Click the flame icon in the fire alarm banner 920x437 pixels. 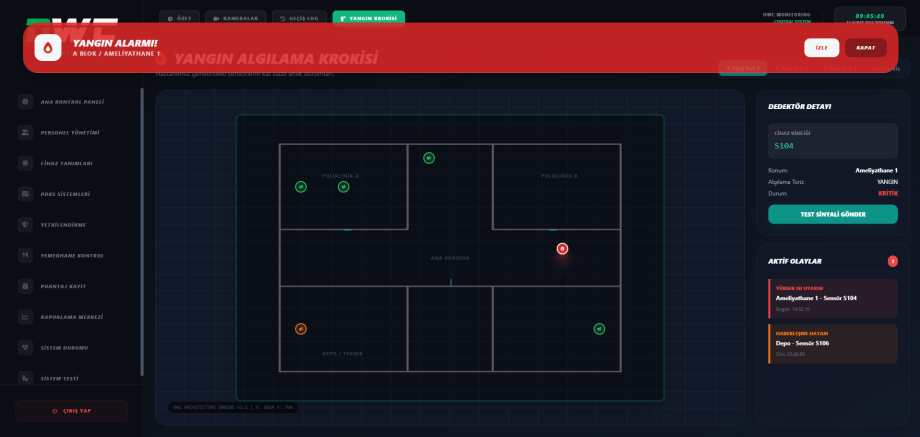point(48,48)
